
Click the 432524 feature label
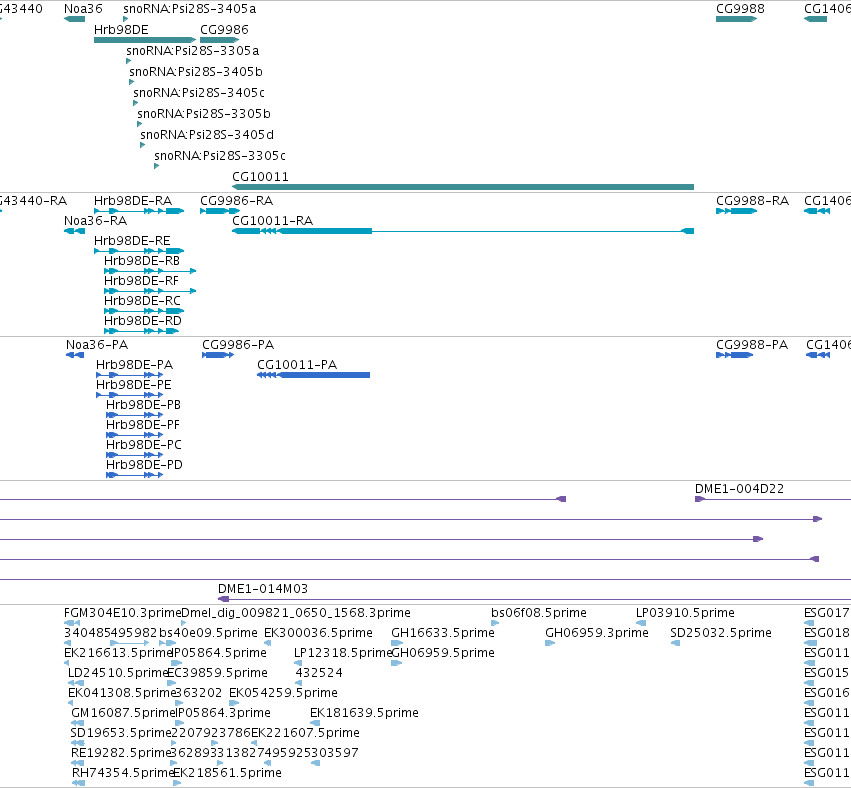(319, 673)
